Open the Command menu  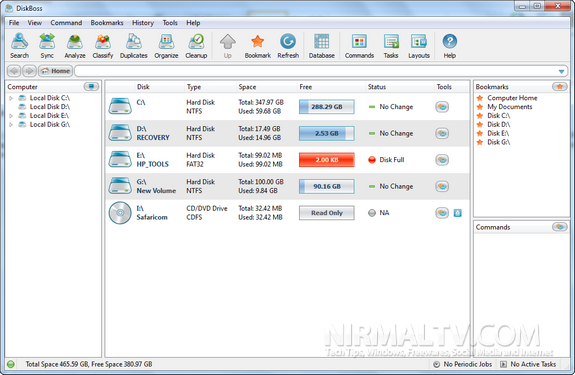66,23
